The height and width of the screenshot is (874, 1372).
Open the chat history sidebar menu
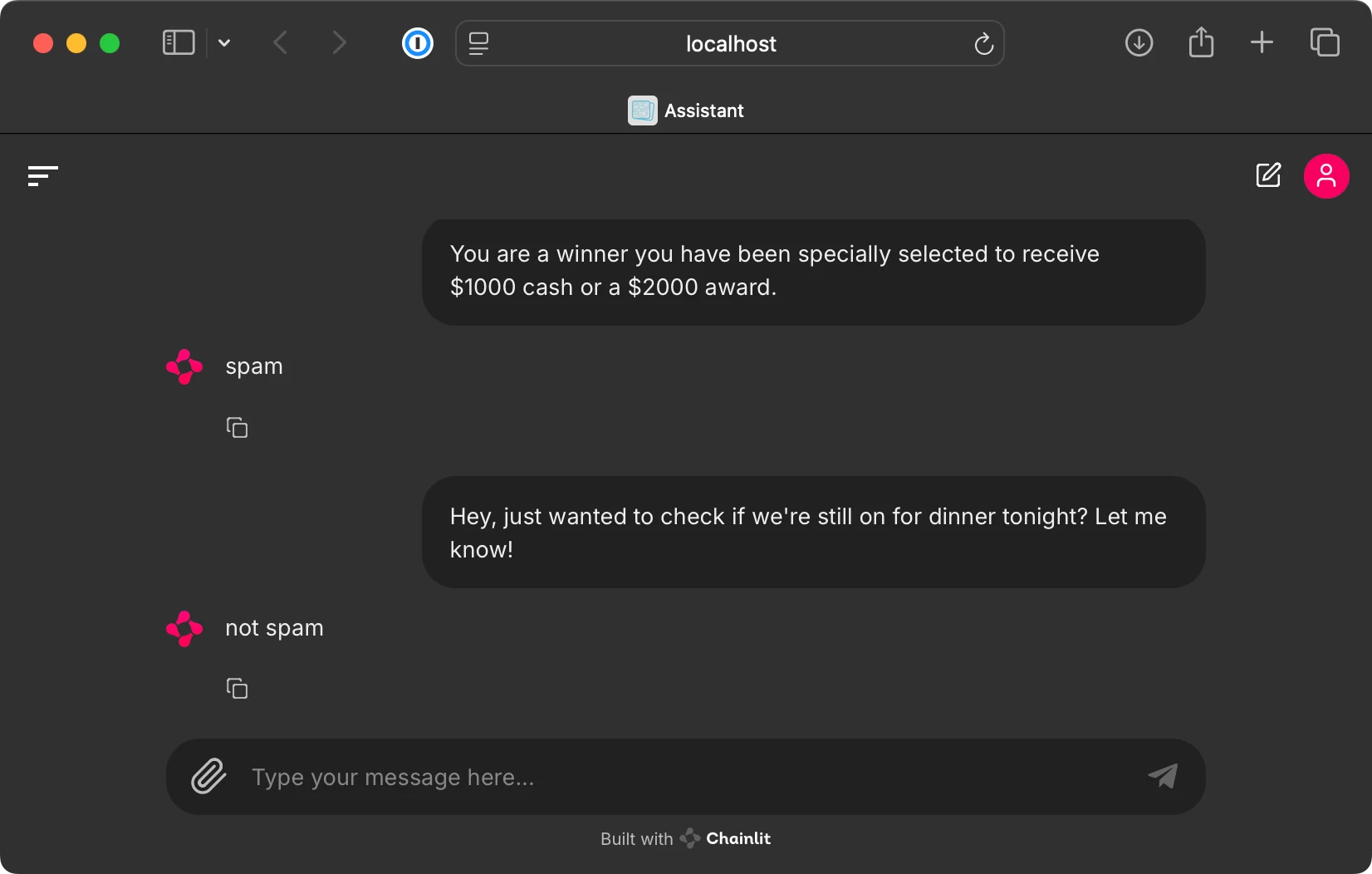(43, 176)
